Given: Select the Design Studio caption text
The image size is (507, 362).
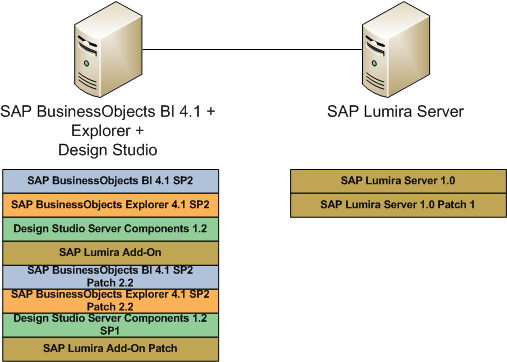Looking at the screenshot, I should point(108,150).
